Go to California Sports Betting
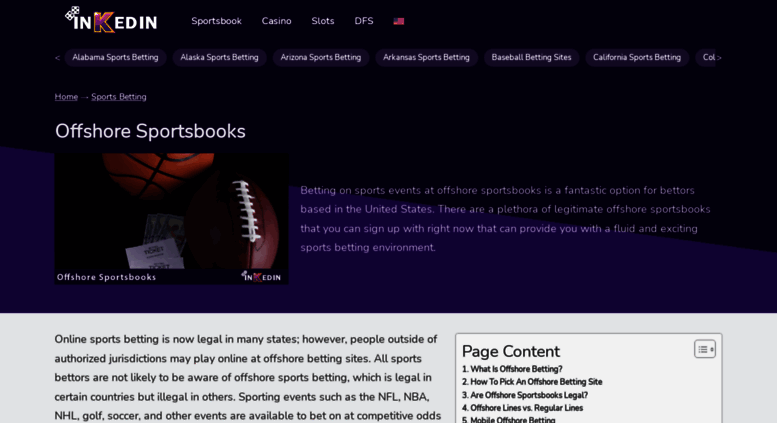 point(637,57)
